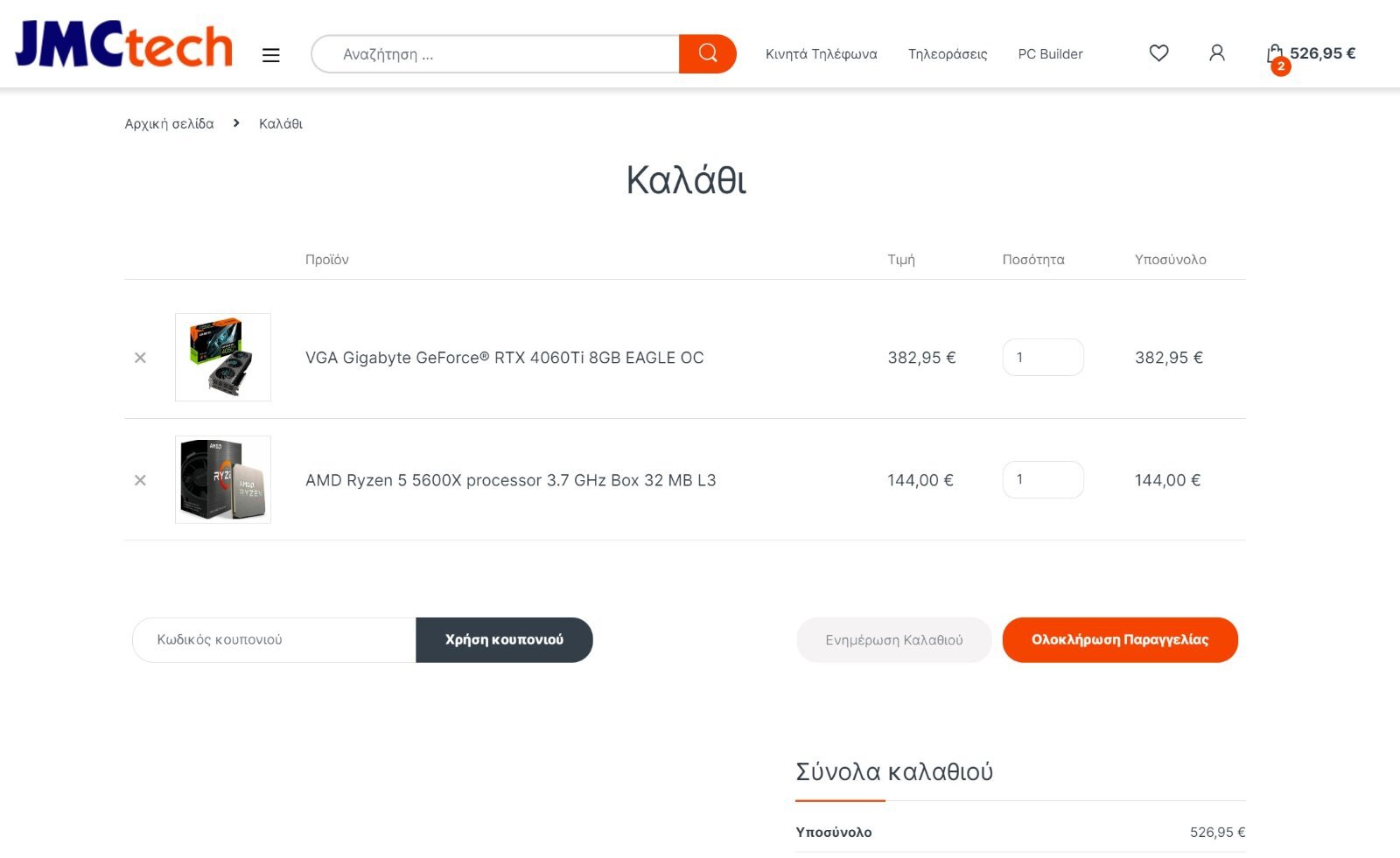This screenshot has height=858, width=1400.
Task: Focus the Αναζήτηση search field
Action: (x=496, y=54)
